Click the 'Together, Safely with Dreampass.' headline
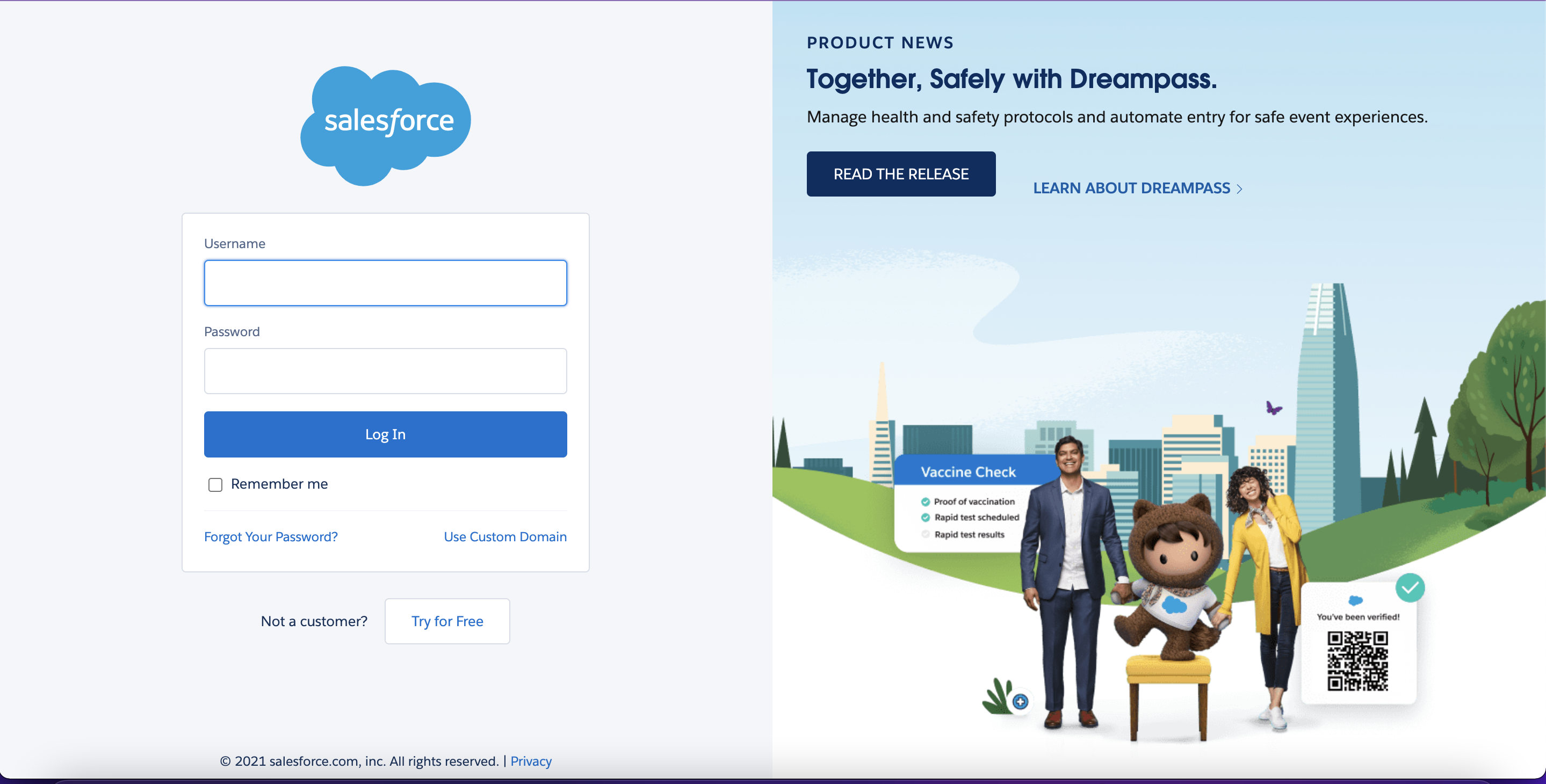Image resolution: width=1546 pixels, height=784 pixels. pyautogui.click(x=1012, y=79)
